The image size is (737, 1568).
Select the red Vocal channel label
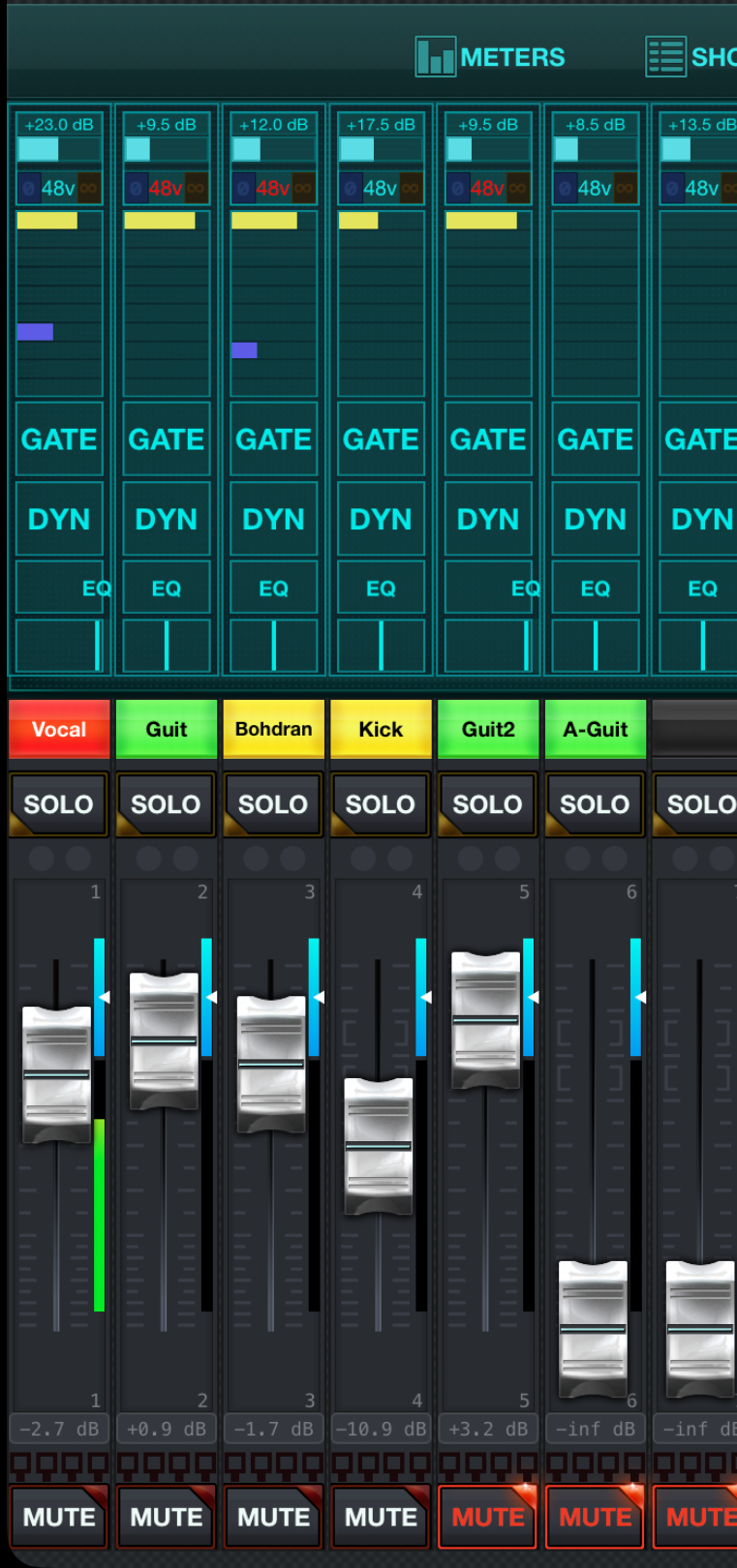coord(59,729)
